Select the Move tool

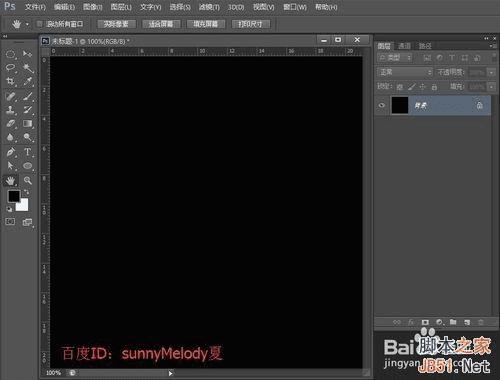28,54
